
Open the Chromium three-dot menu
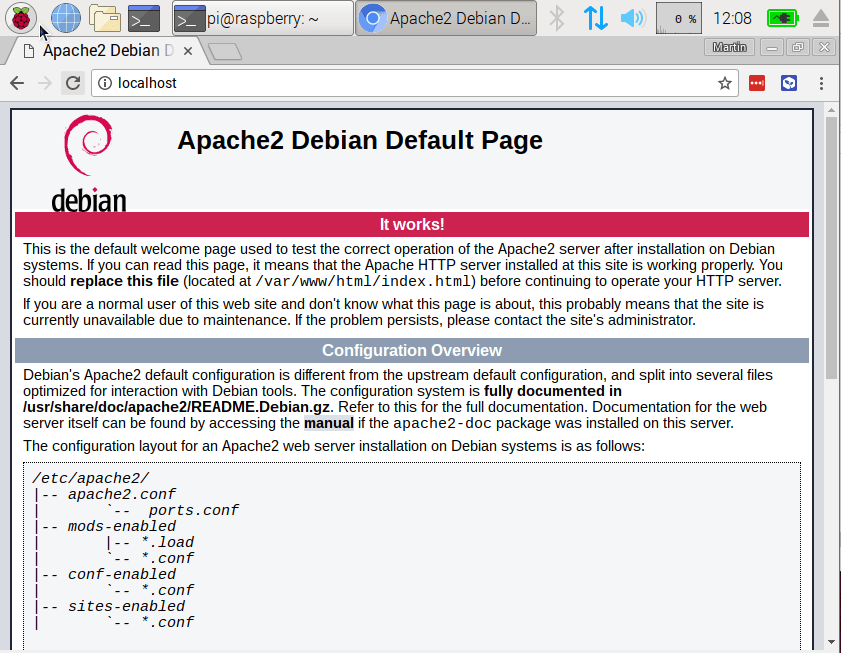click(821, 83)
